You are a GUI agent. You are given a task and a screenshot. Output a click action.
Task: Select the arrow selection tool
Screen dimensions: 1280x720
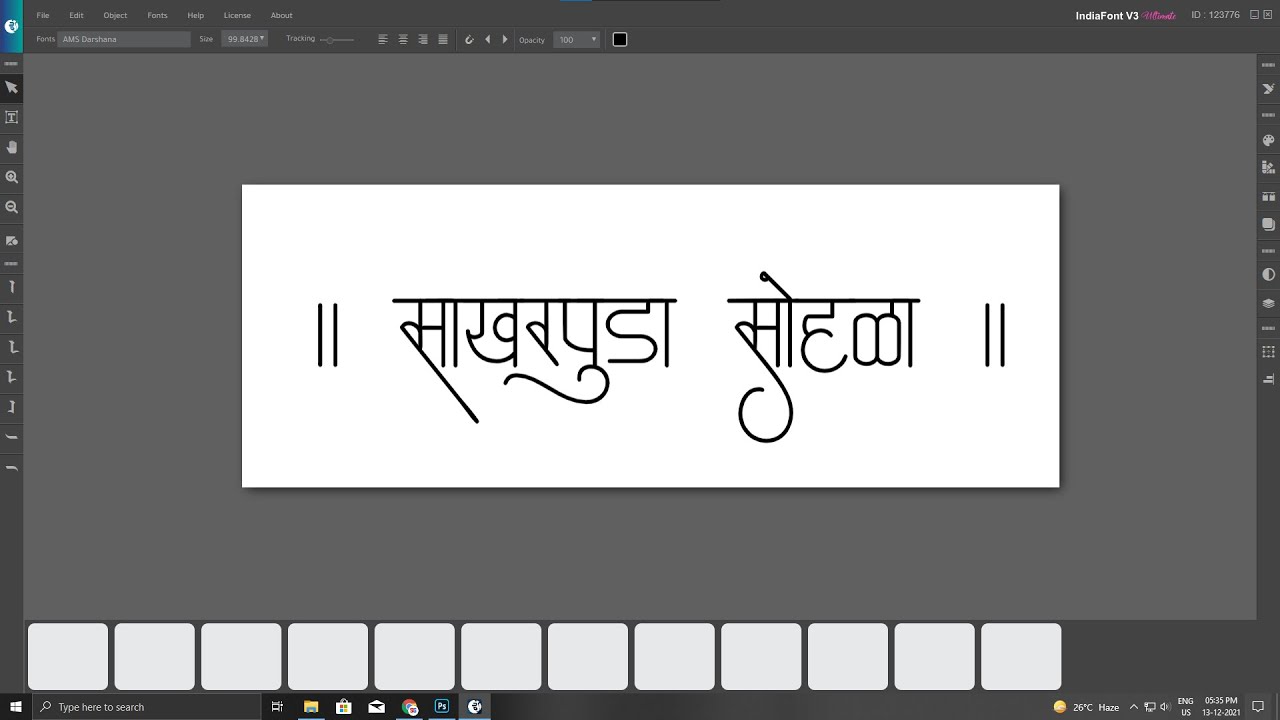[x=12, y=87]
